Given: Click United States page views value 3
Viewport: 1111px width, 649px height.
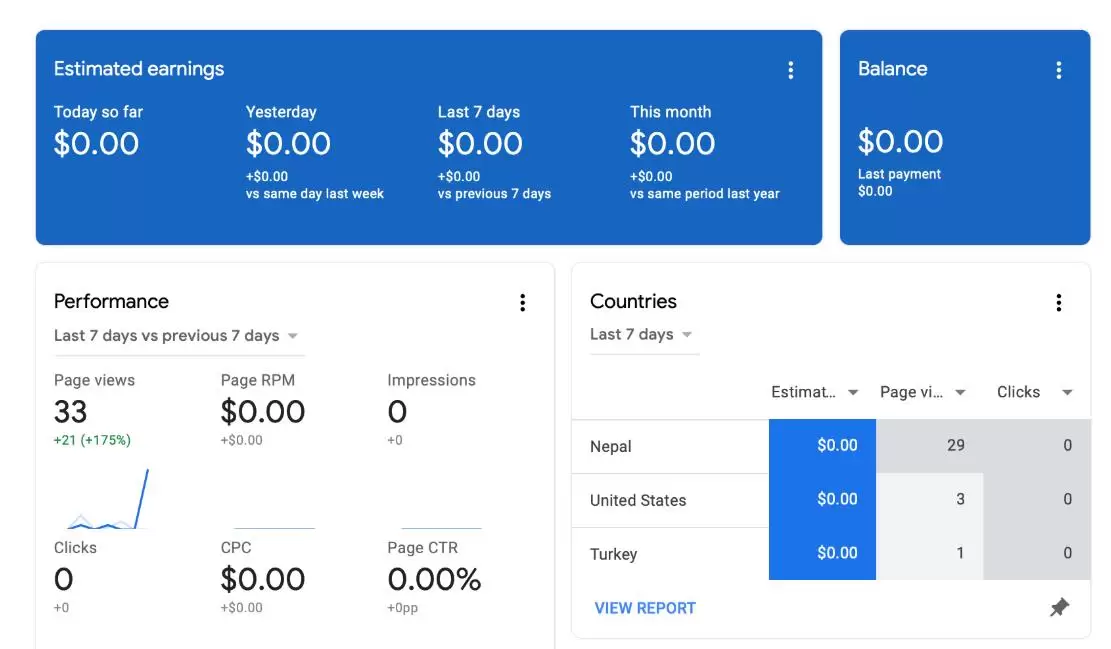Looking at the screenshot, I should 960,499.
